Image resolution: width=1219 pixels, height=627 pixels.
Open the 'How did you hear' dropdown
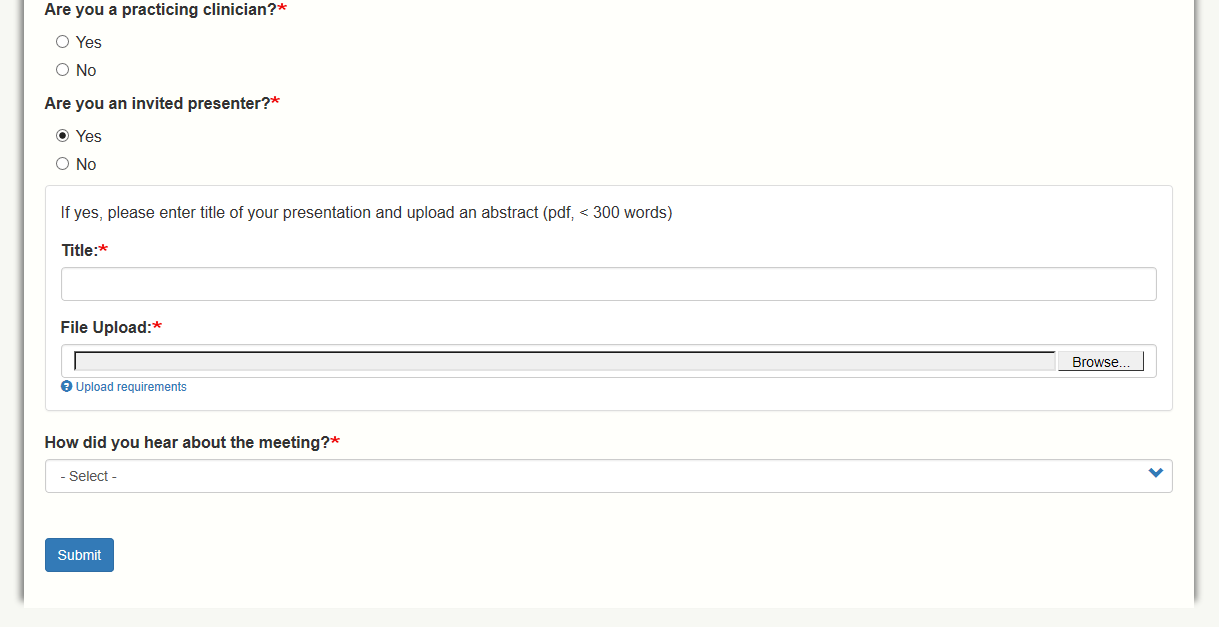pos(600,476)
